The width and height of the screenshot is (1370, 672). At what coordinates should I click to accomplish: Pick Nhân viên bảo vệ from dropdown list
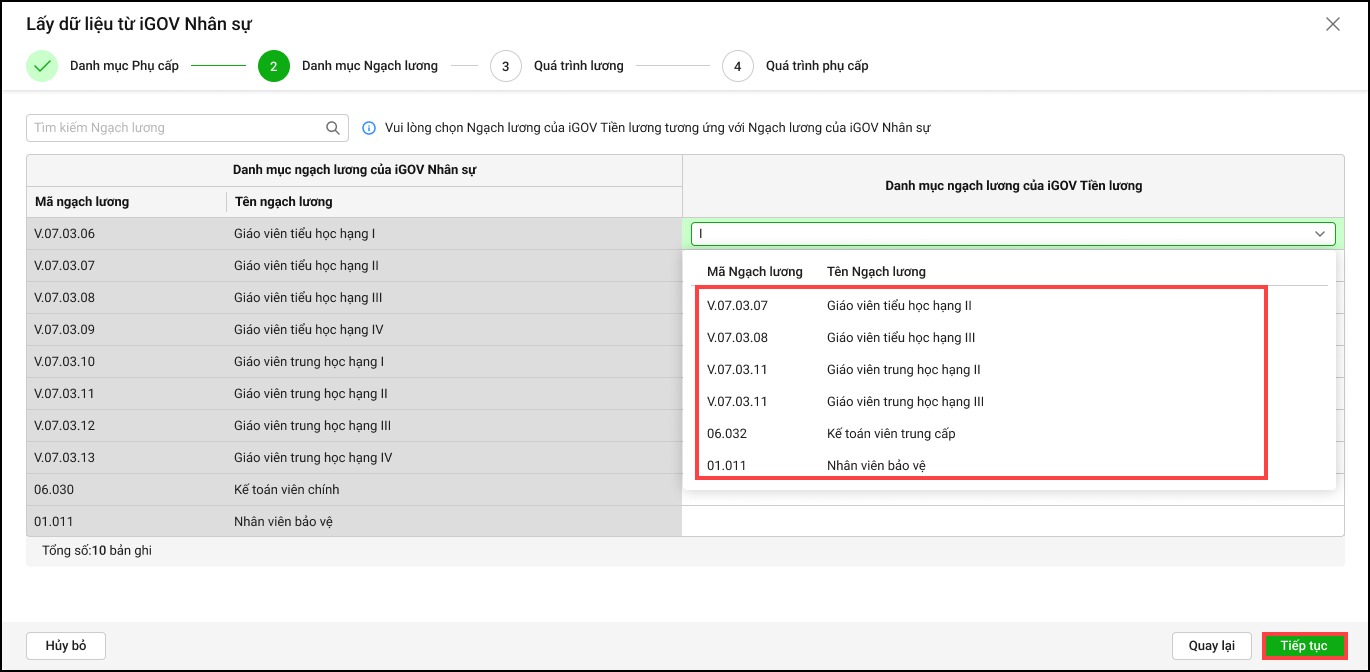(875, 466)
